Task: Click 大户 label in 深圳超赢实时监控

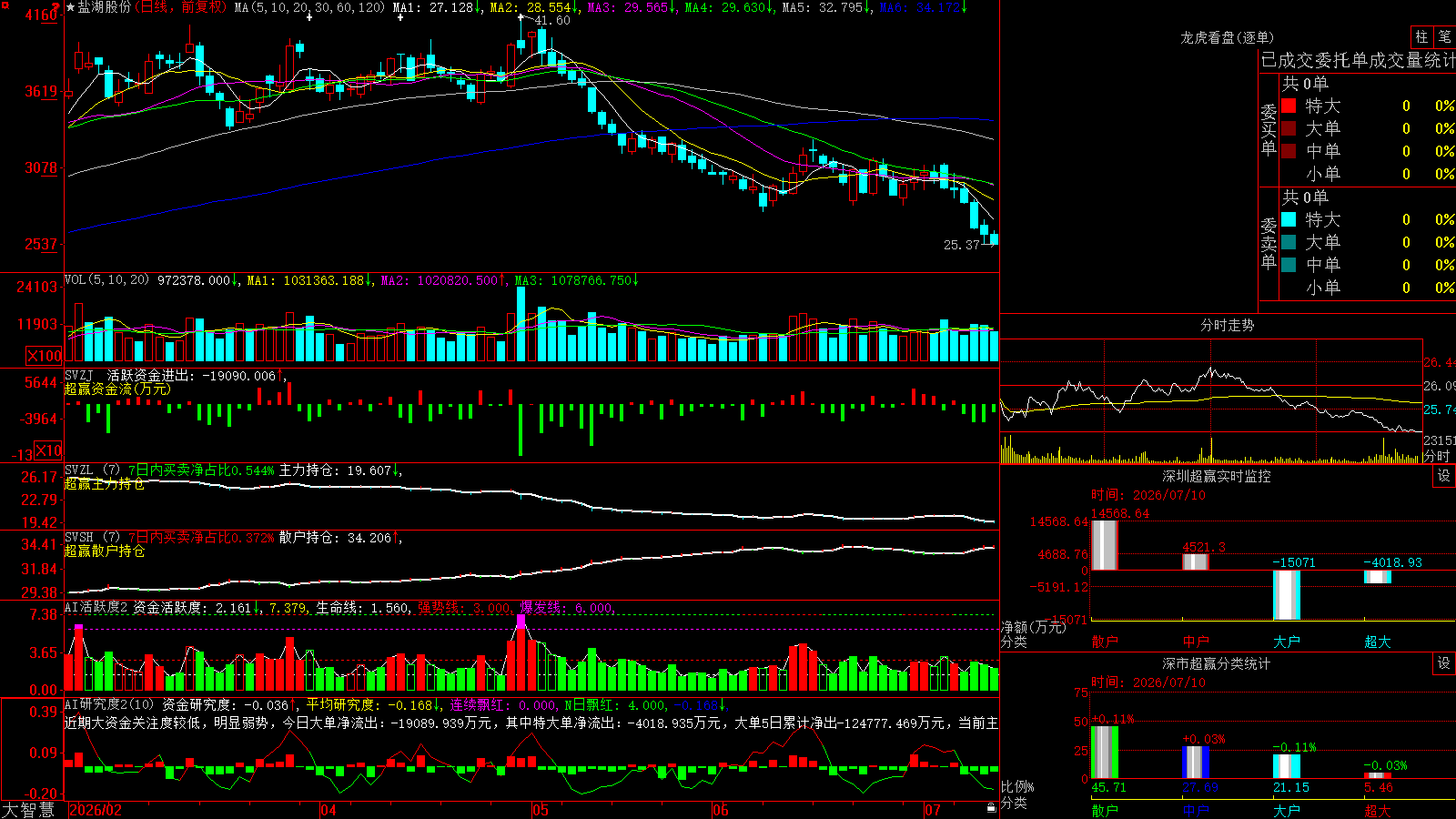Action: (1286, 642)
